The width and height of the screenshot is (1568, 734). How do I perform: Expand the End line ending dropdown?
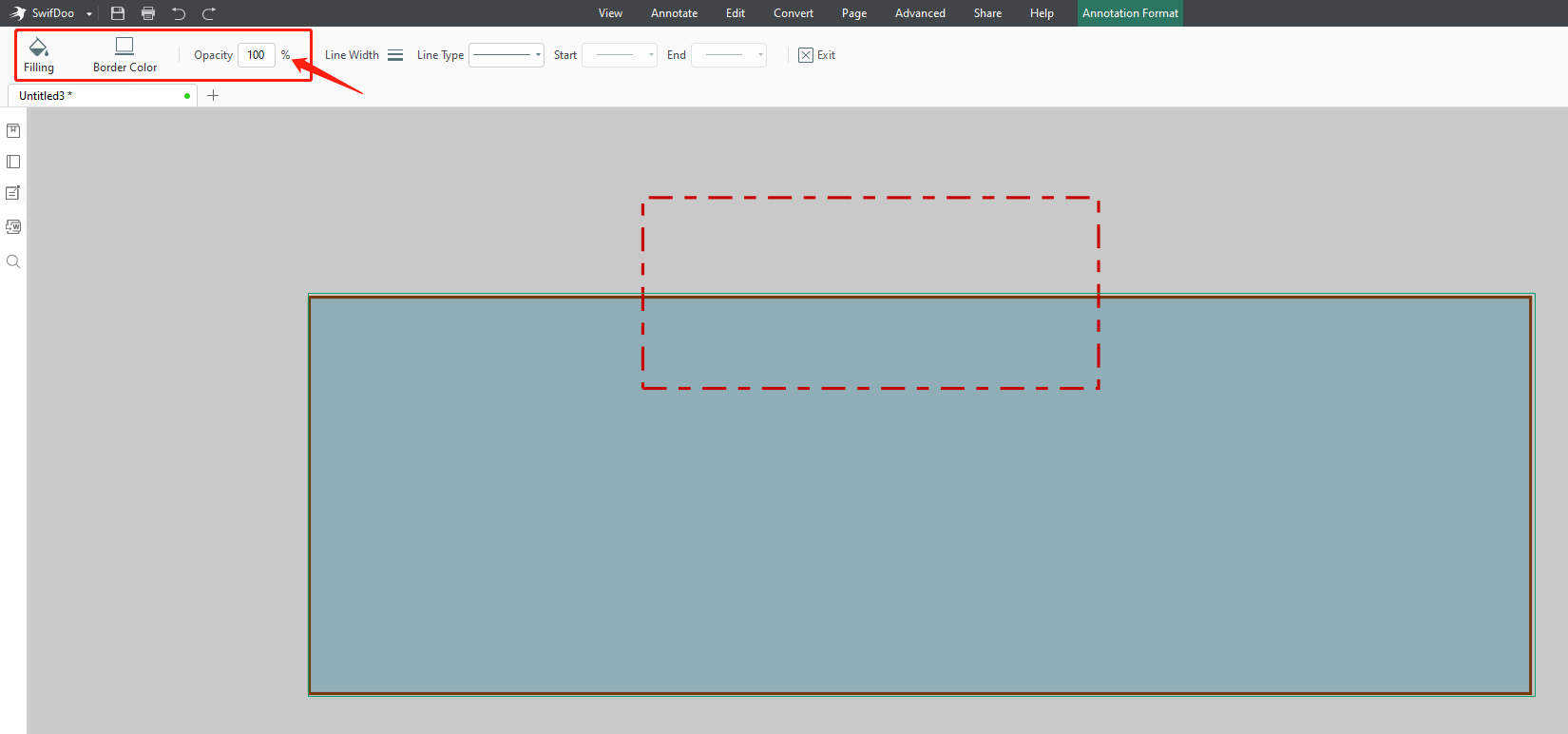pyautogui.click(x=729, y=55)
